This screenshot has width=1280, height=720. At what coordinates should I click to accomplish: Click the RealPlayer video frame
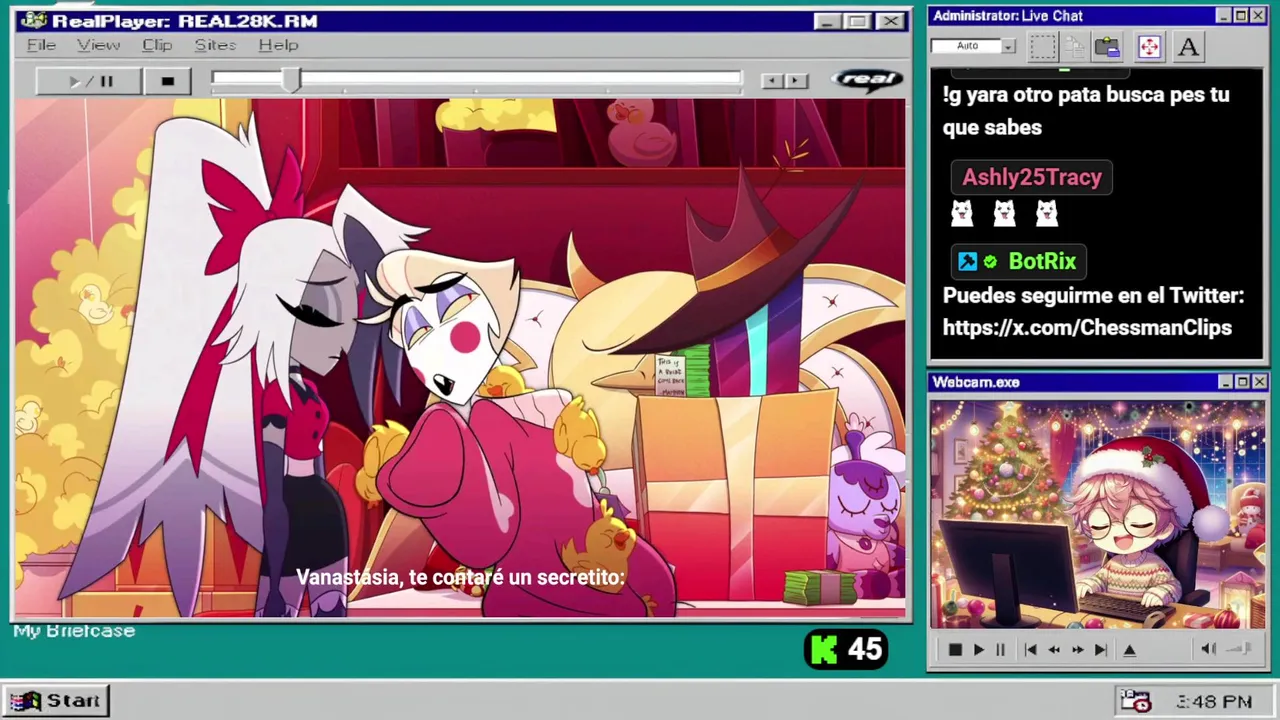coord(460,357)
